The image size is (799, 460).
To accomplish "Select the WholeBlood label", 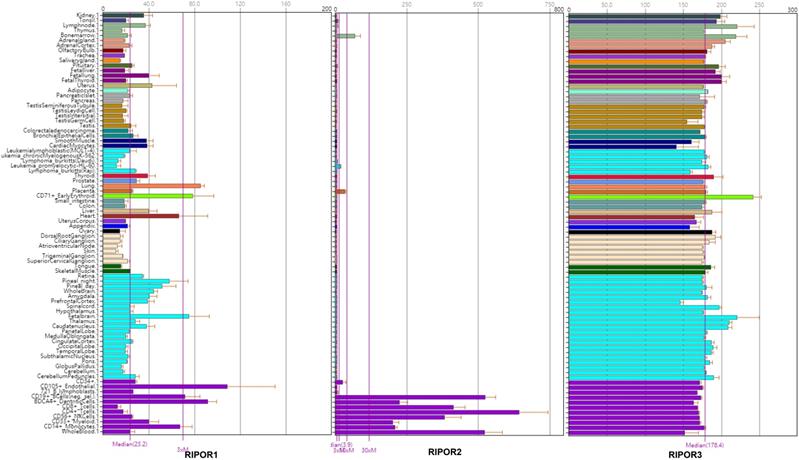I will coord(78,432).
